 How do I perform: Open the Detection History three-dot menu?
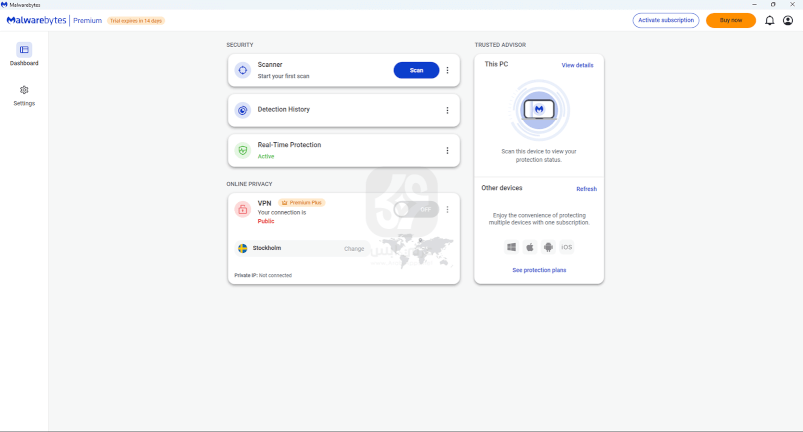(x=447, y=110)
